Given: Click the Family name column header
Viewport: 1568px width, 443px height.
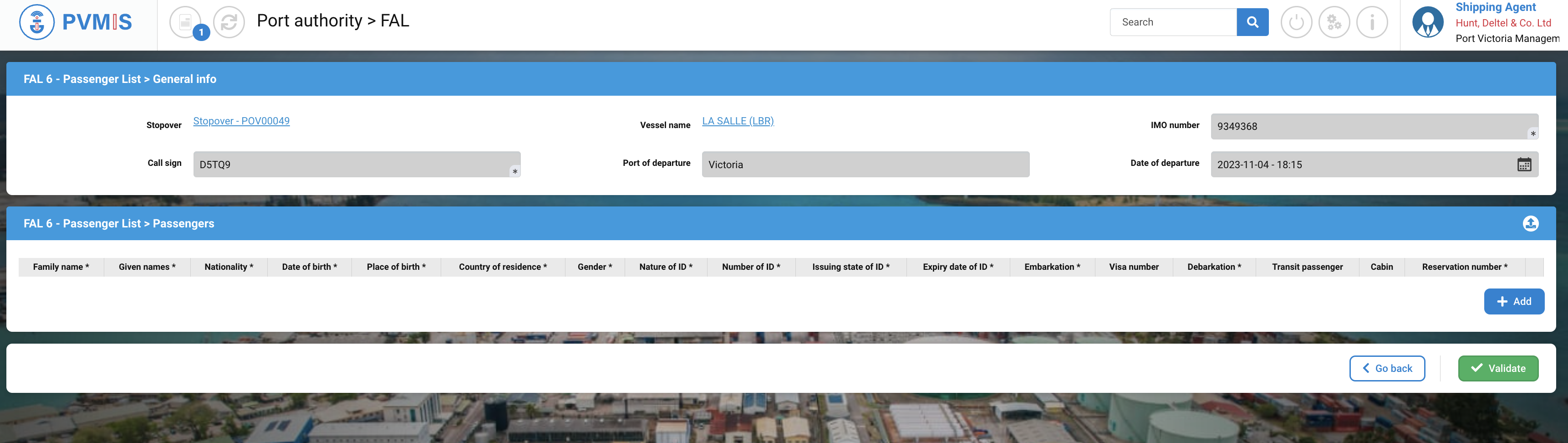Looking at the screenshot, I should [x=61, y=267].
